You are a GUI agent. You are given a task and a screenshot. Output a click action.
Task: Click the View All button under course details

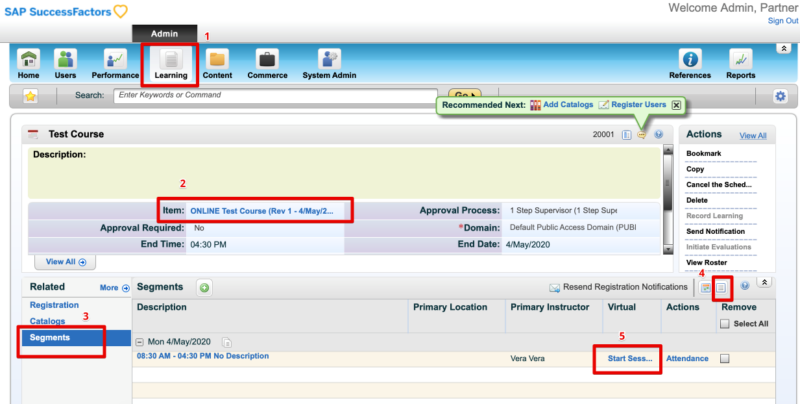(x=65, y=262)
